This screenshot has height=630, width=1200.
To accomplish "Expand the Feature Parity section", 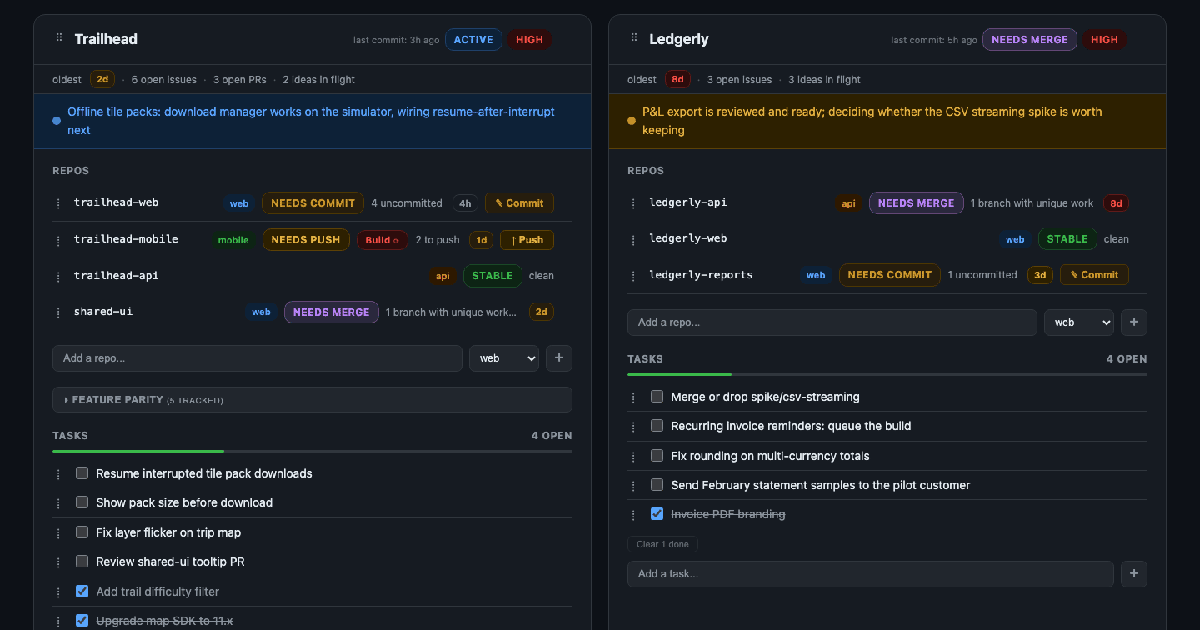I will (x=312, y=400).
